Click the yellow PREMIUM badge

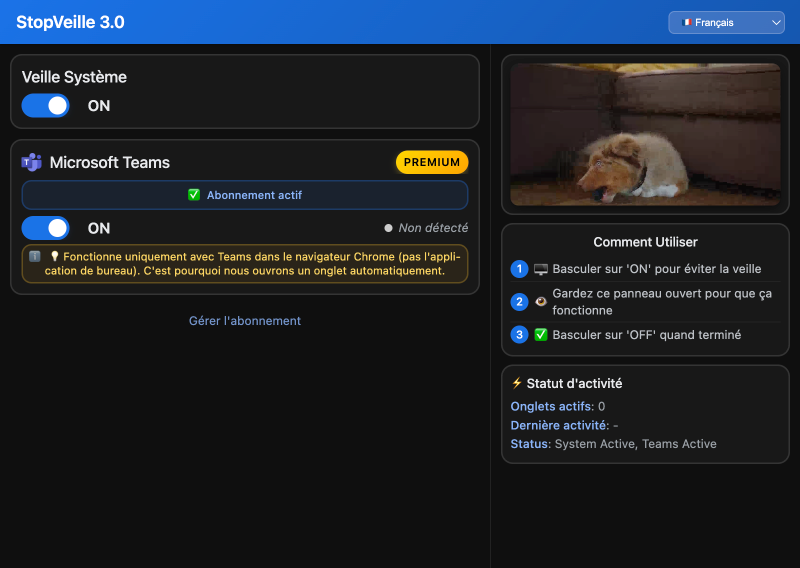click(x=432, y=162)
